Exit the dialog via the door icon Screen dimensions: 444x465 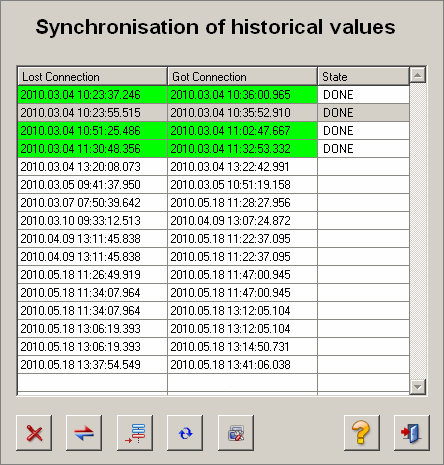coord(412,433)
